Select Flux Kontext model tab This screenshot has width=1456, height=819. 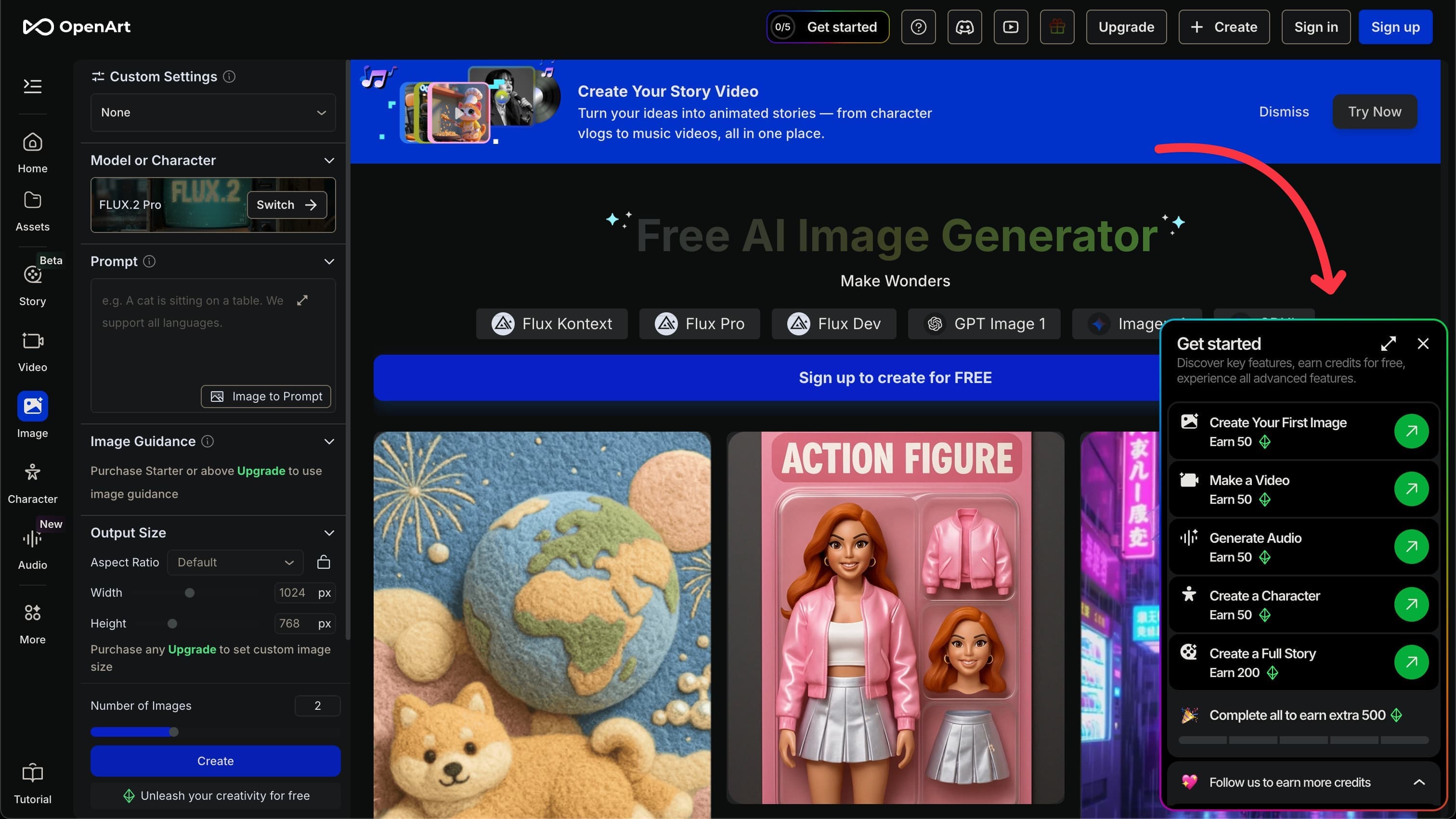pos(552,324)
